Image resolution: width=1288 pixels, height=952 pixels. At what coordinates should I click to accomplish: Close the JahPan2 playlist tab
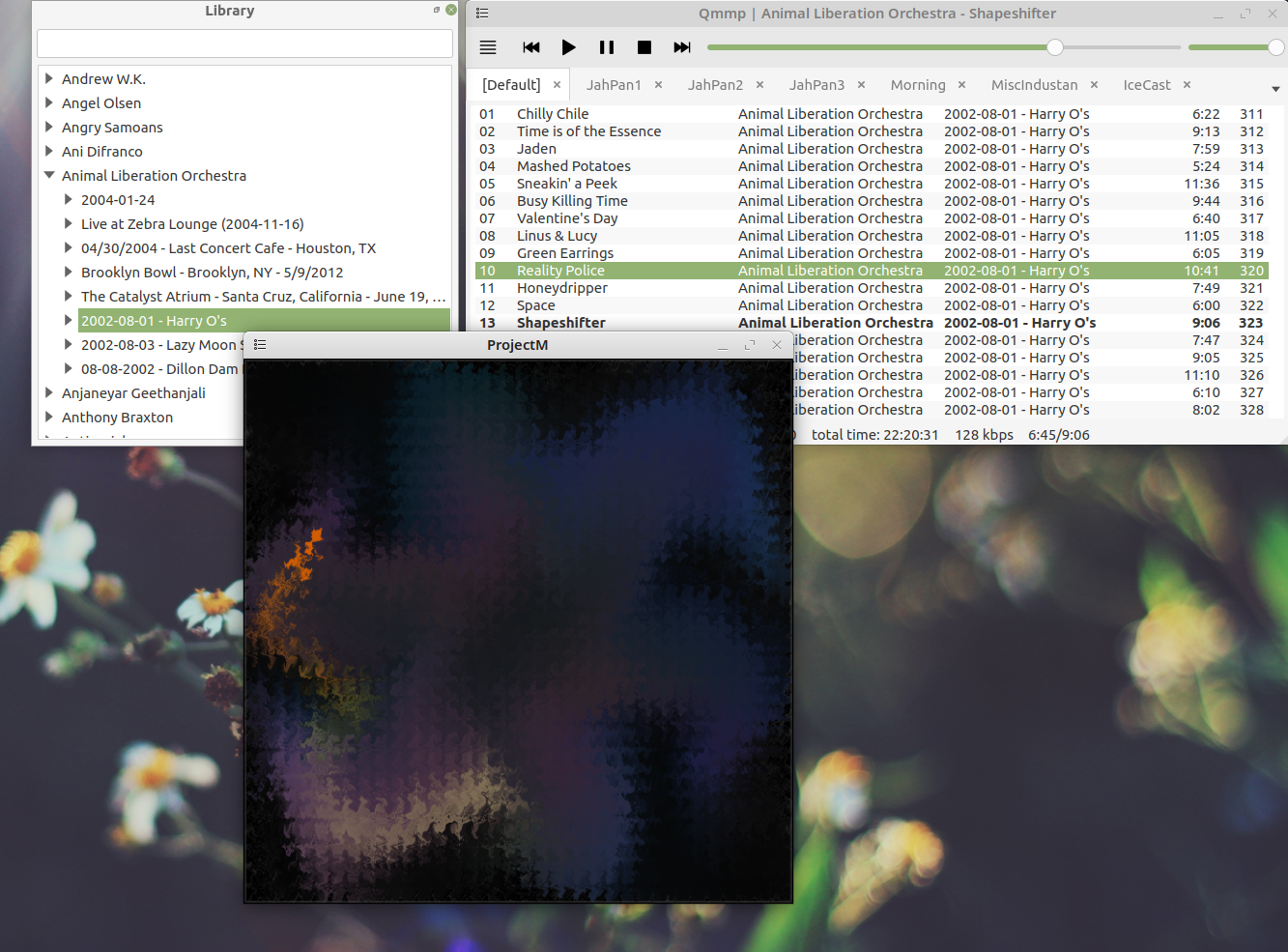[x=759, y=85]
